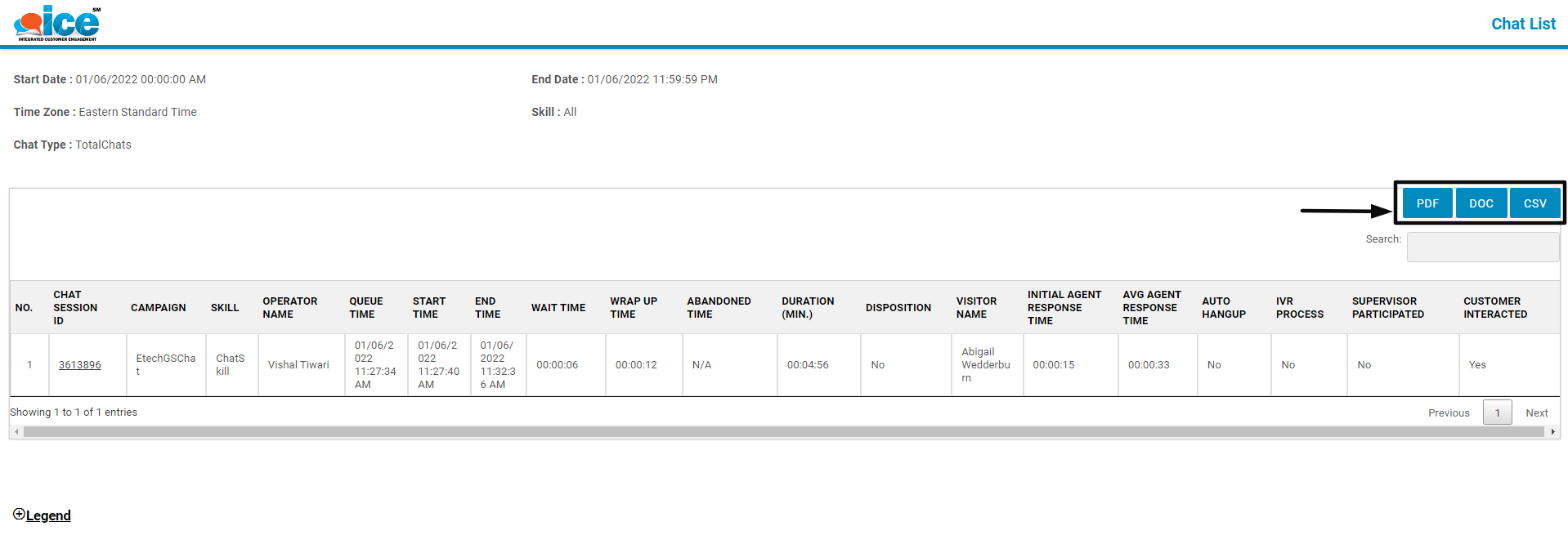Screen dimensions: 1568x544
Task: Sort by Campaign column header
Action: 158,308
